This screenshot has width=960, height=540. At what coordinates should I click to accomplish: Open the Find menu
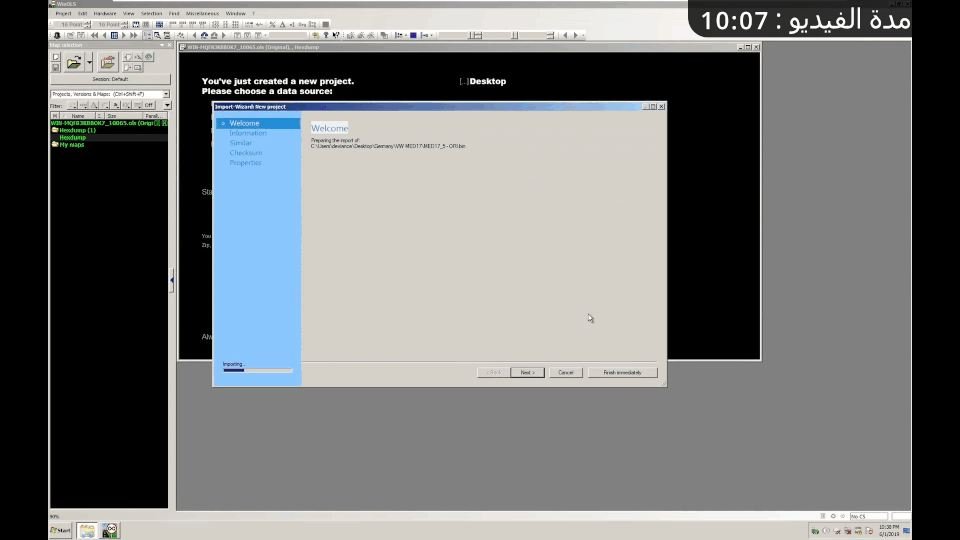click(174, 13)
